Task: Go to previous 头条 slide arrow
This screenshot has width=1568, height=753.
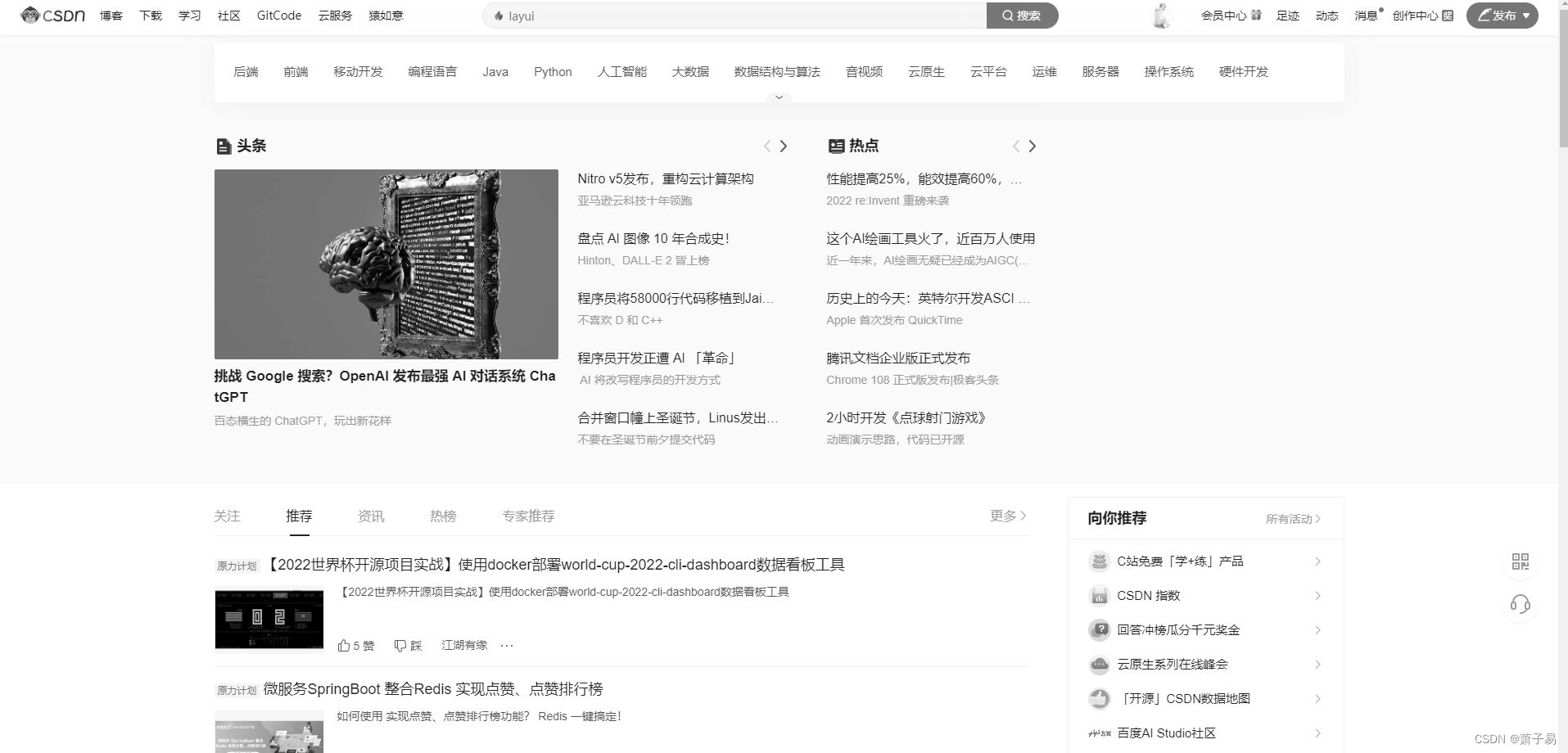Action: coord(767,146)
